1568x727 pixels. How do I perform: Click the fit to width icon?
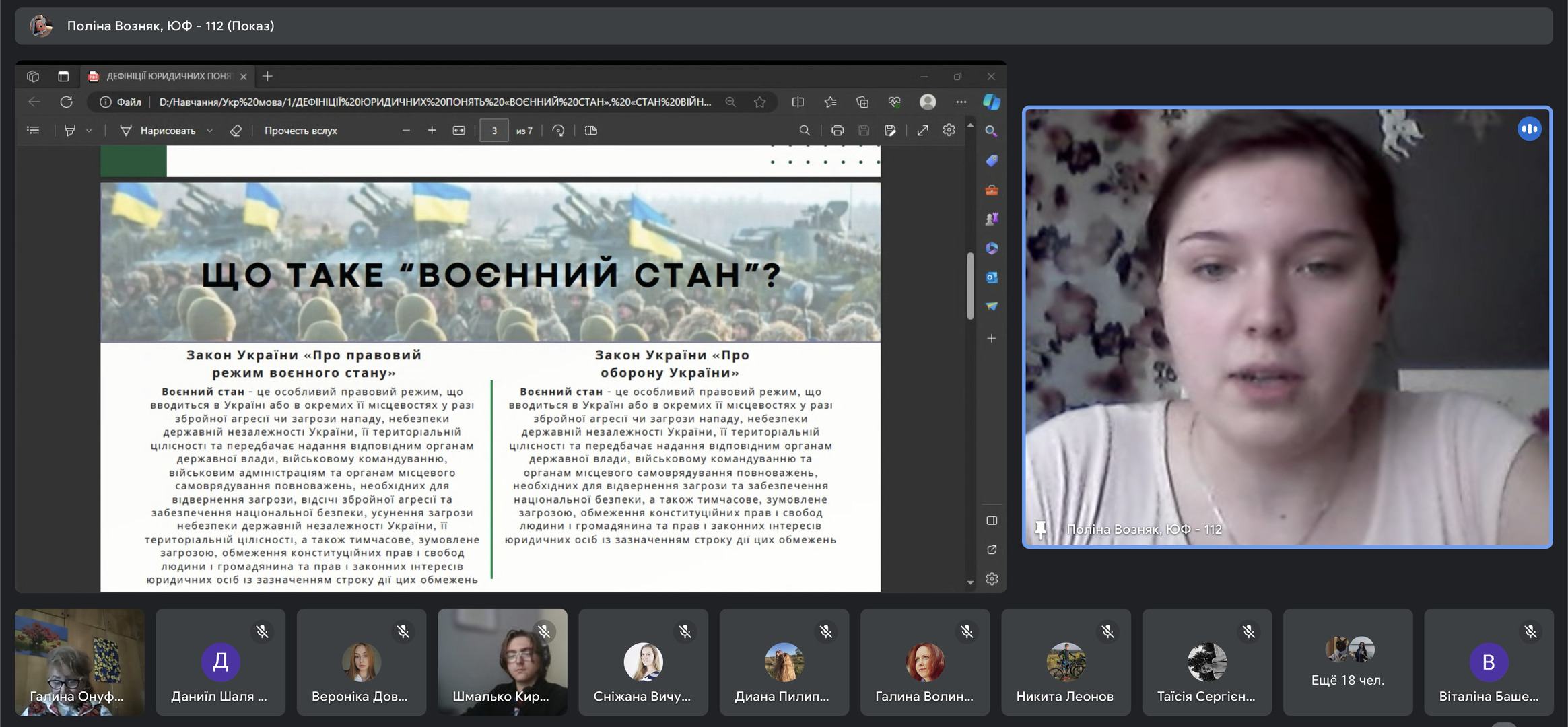pos(458,131)
